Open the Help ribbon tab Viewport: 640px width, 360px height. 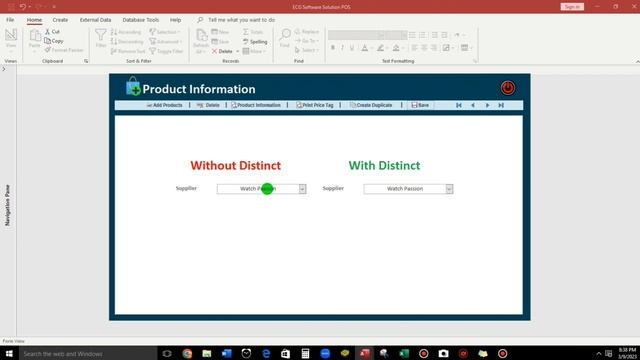176,20
